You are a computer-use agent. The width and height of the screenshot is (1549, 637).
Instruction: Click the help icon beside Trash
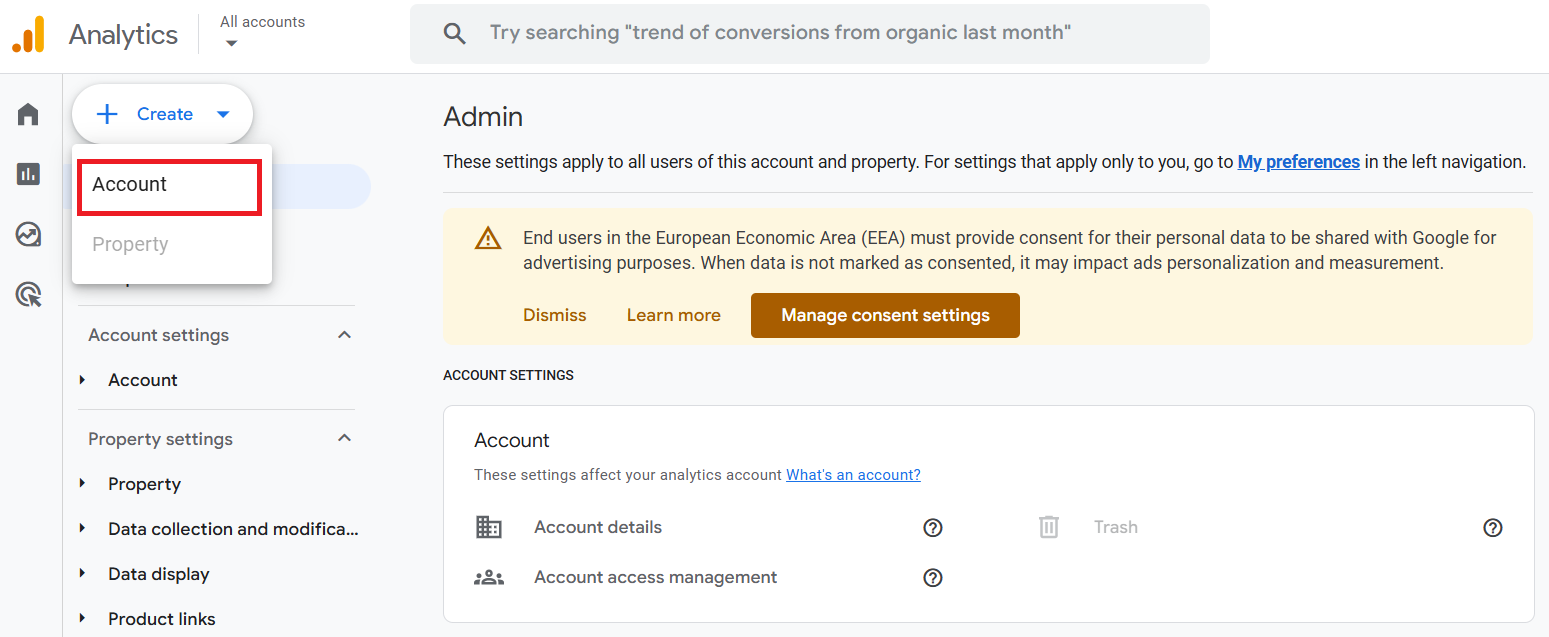coord(1493,528)
